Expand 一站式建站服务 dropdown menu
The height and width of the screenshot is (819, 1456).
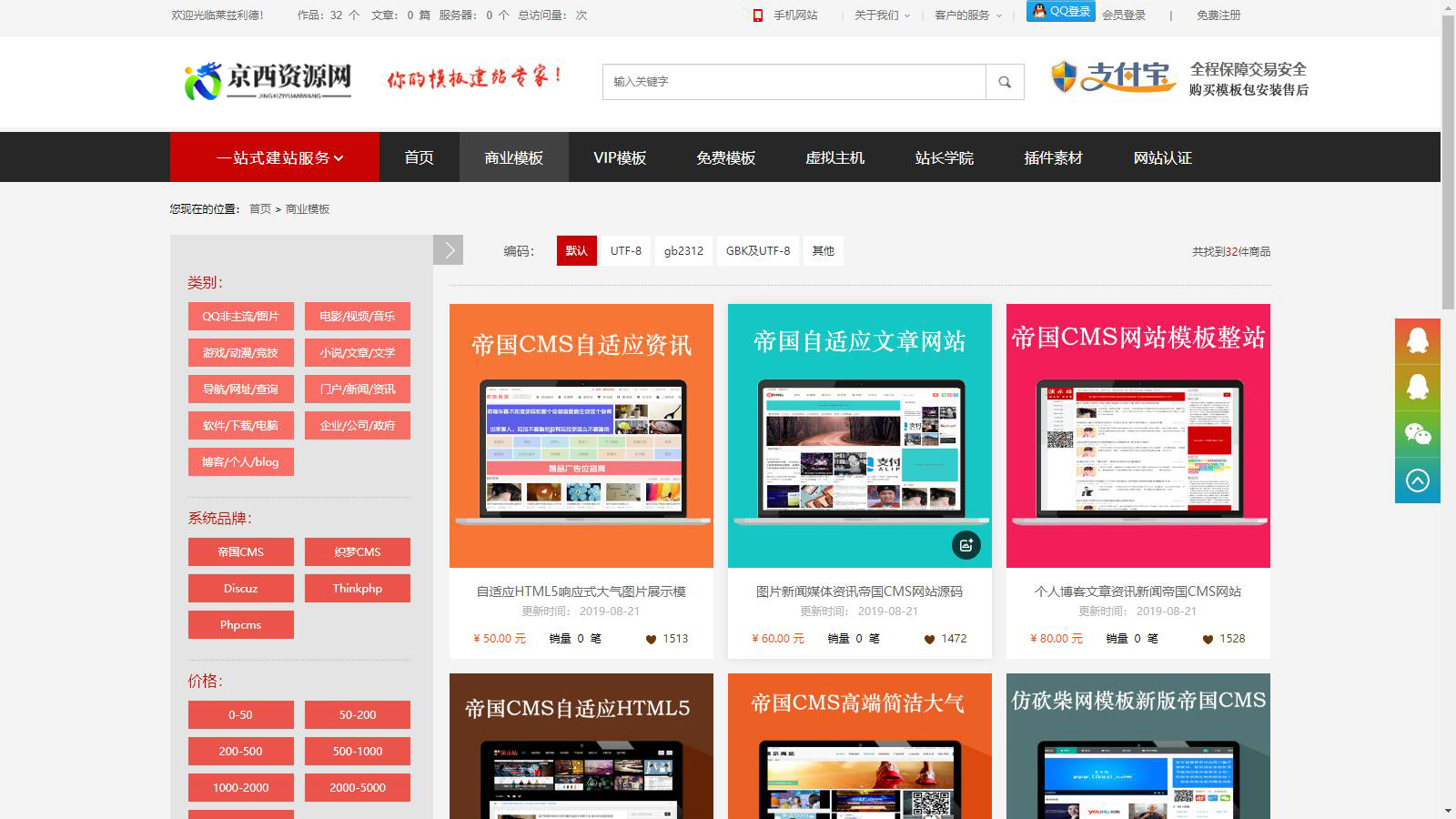coord(275,157)
